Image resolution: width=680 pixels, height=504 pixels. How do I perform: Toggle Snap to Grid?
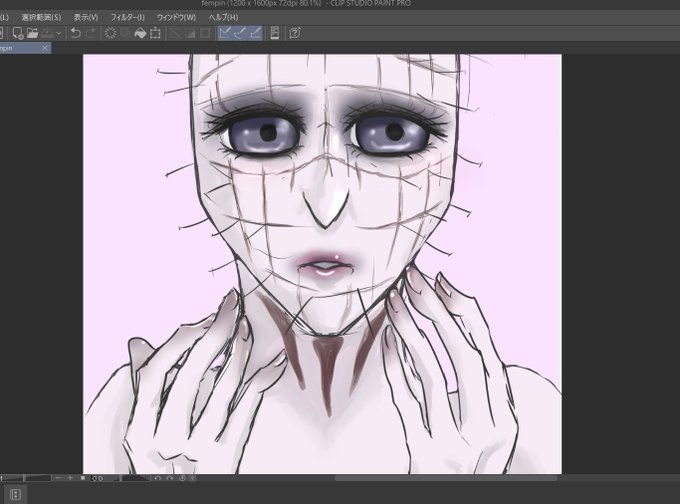[255, 33]
